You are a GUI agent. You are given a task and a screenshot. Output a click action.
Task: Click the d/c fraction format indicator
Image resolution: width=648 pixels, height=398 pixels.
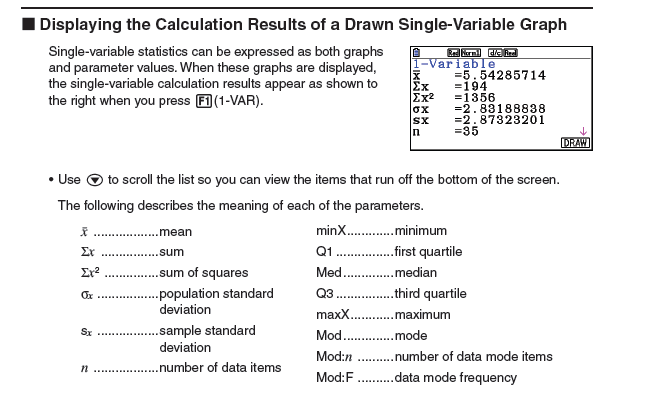click(x=495, y=52)
